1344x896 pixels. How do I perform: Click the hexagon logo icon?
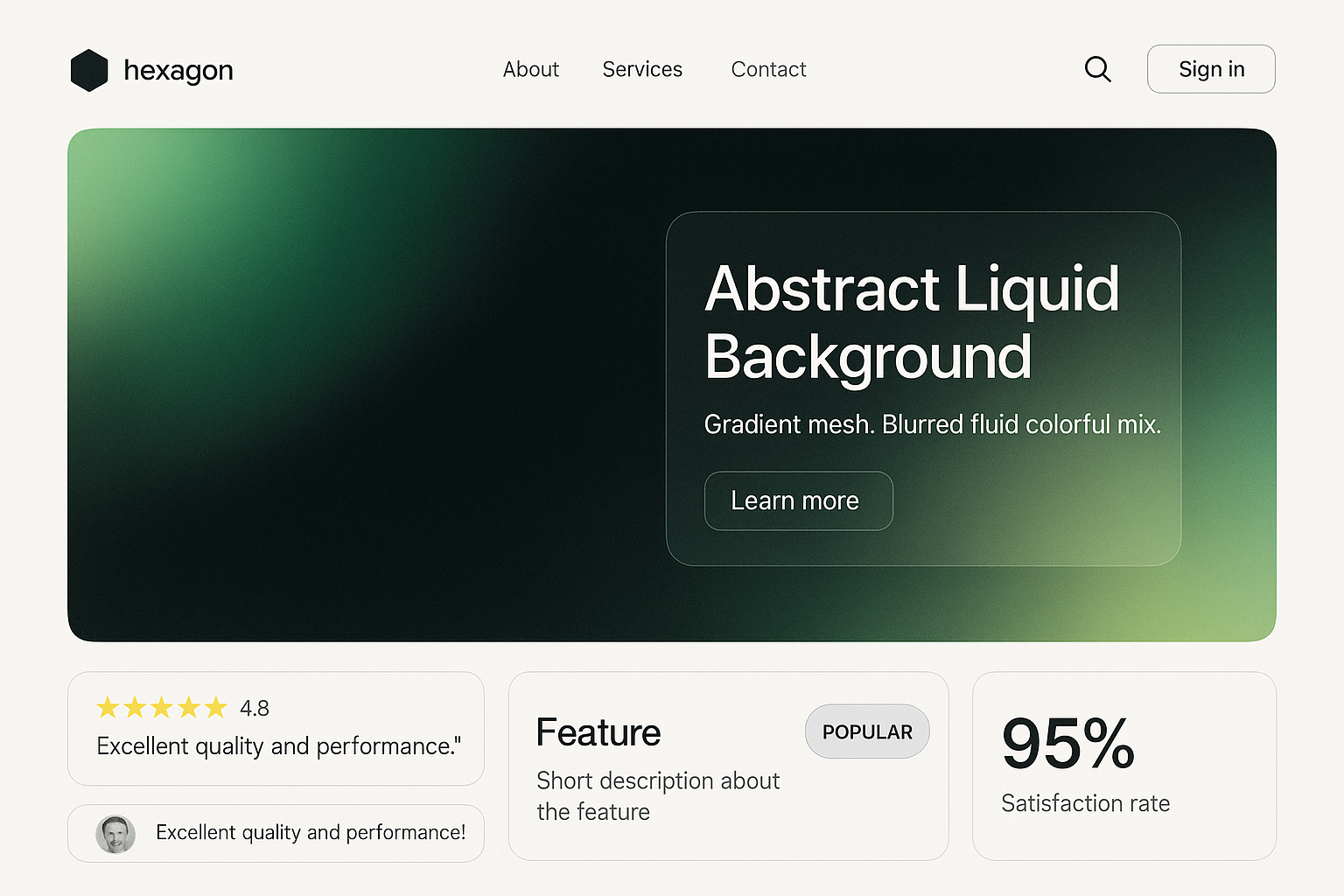89,70
